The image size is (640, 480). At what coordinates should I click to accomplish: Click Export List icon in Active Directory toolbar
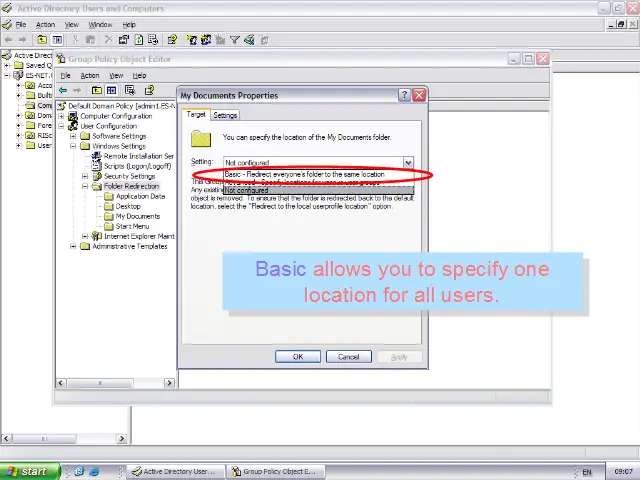point(153,40)
